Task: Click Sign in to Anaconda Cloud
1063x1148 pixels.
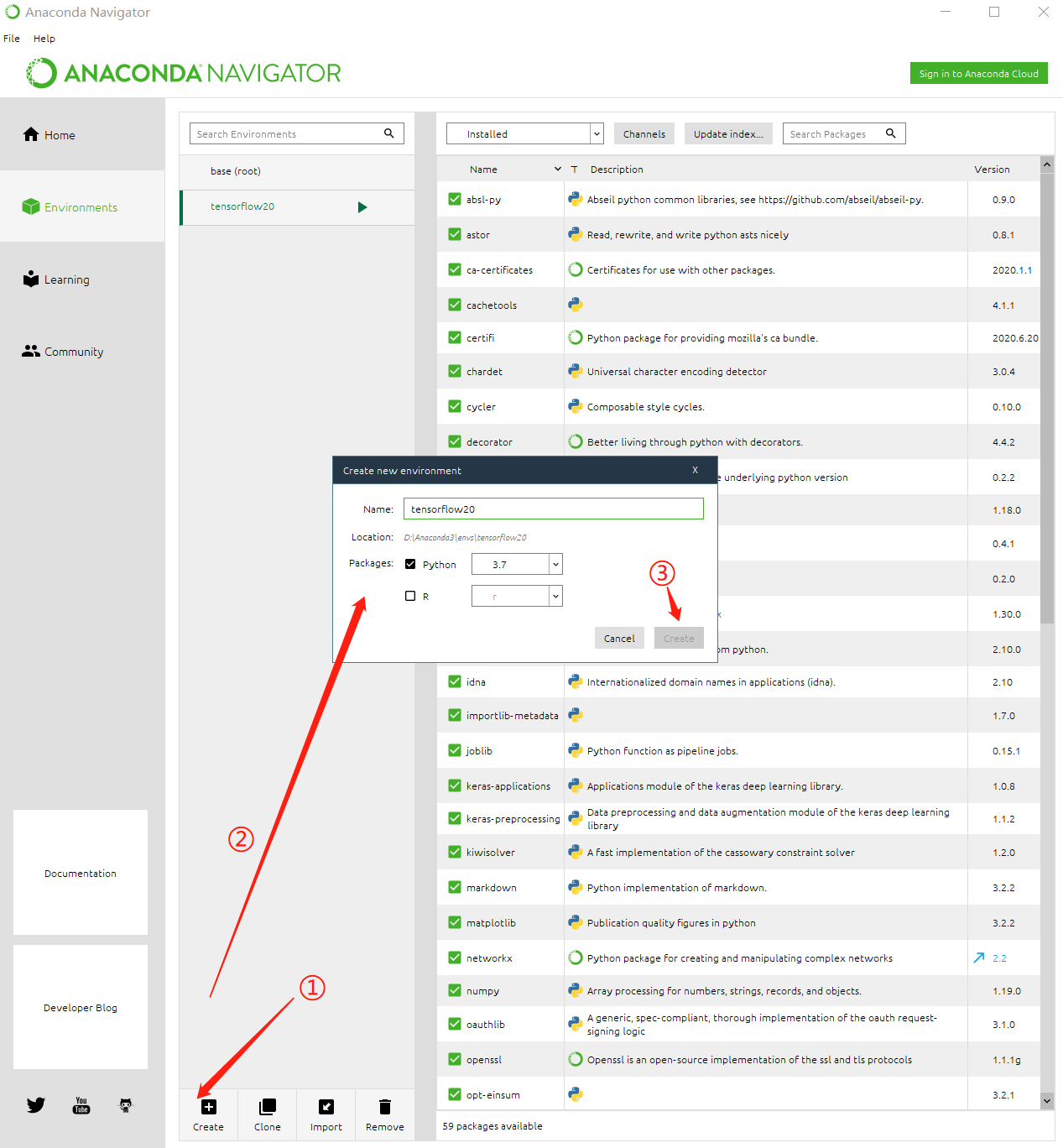Action: [978, 73]
